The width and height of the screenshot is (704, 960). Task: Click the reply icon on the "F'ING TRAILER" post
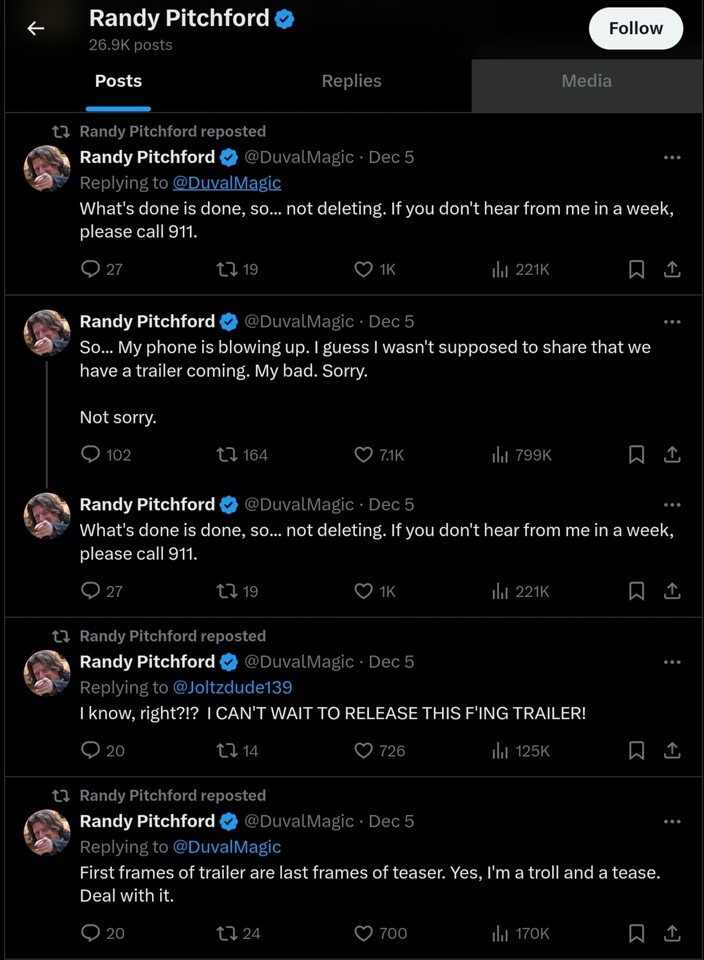91,750
